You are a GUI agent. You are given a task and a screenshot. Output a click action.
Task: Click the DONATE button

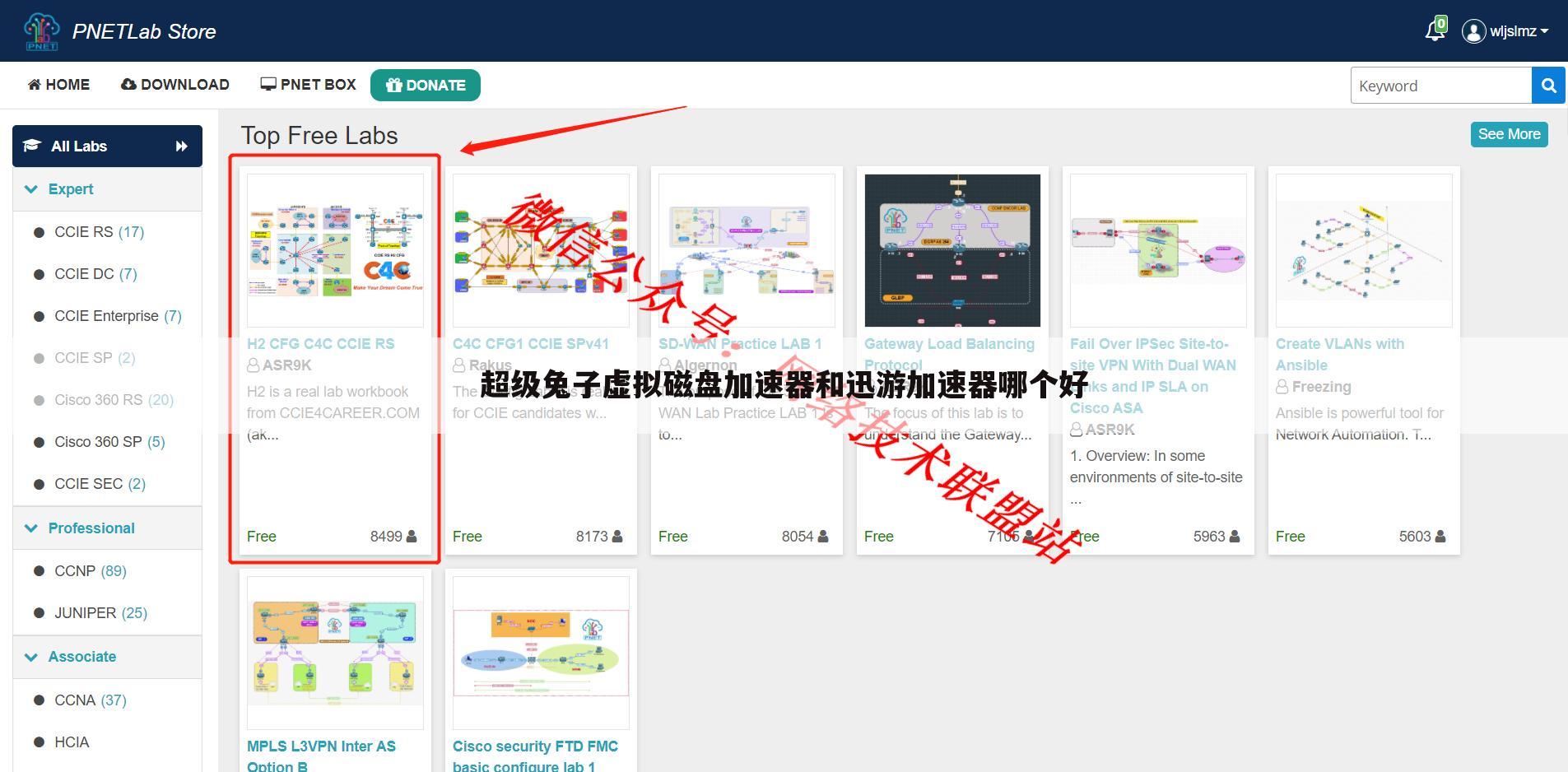tap(426, 86)
